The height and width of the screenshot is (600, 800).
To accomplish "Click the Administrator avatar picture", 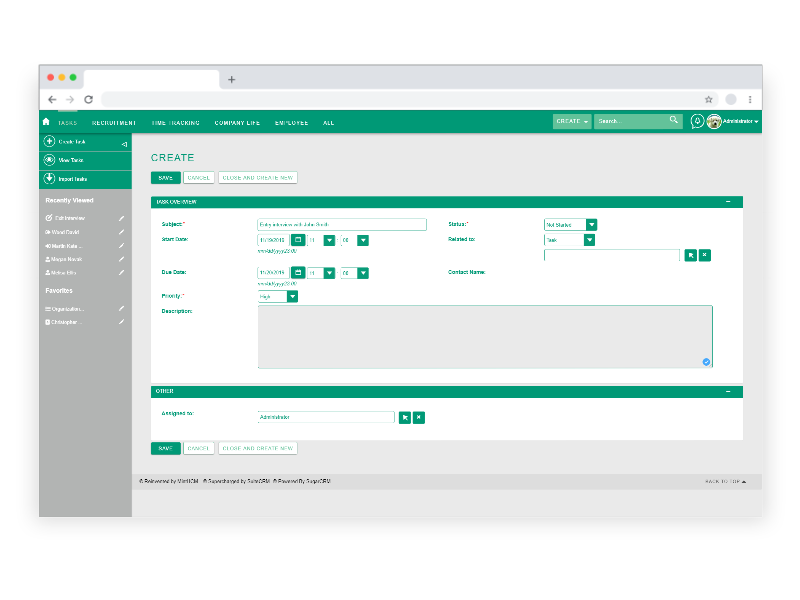I will 714,121.
